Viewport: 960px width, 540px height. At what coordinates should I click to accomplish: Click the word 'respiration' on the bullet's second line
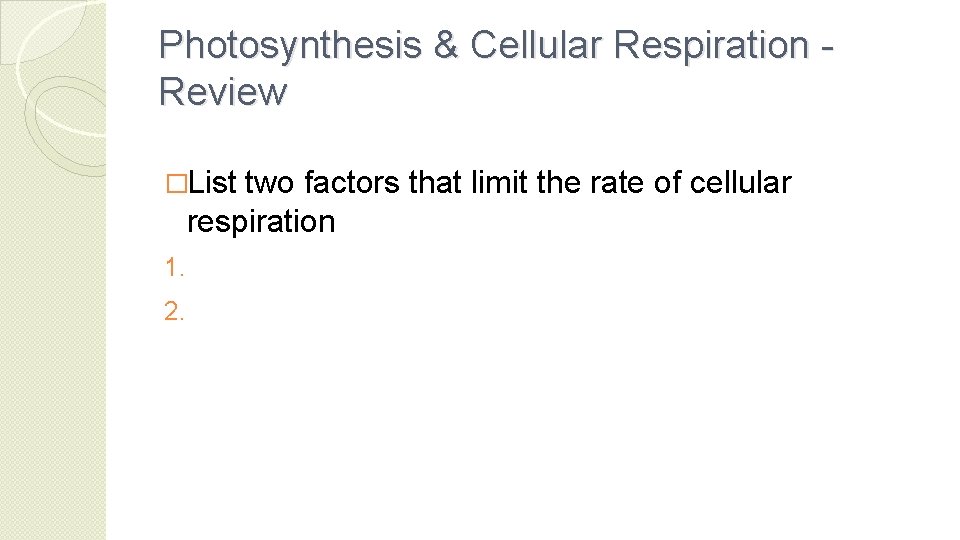[261, 222]
